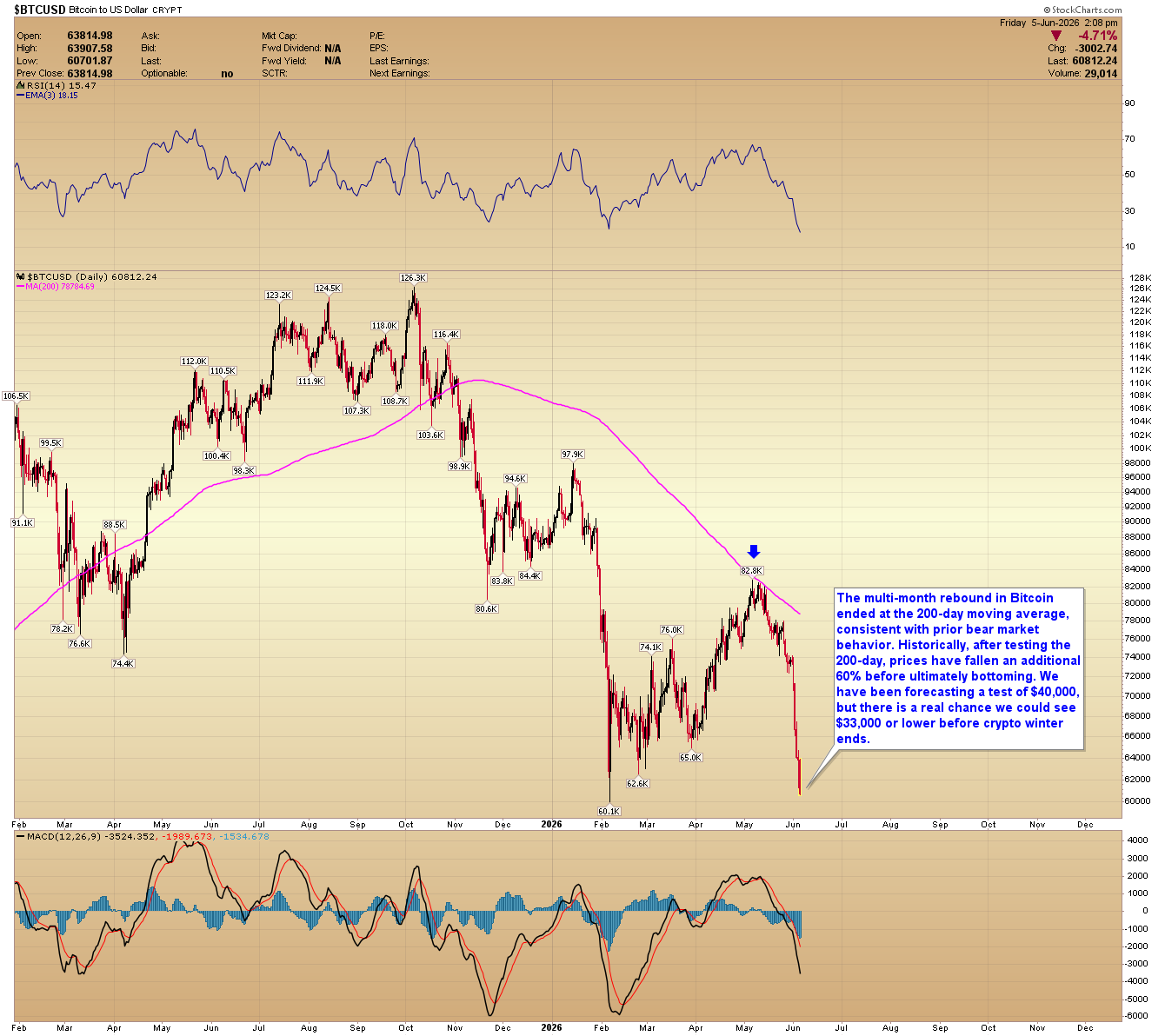Click the 123.2K price label
1165x1036 pixels.
click(x=278, y=296)
